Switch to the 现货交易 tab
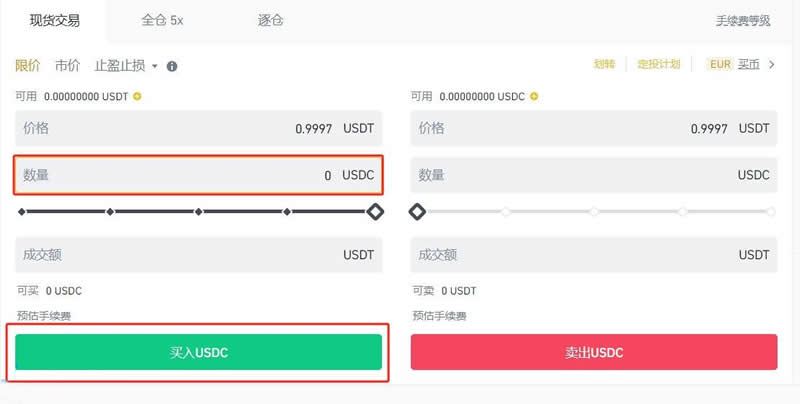Screen dimensions: 800x404 point(55,20)
